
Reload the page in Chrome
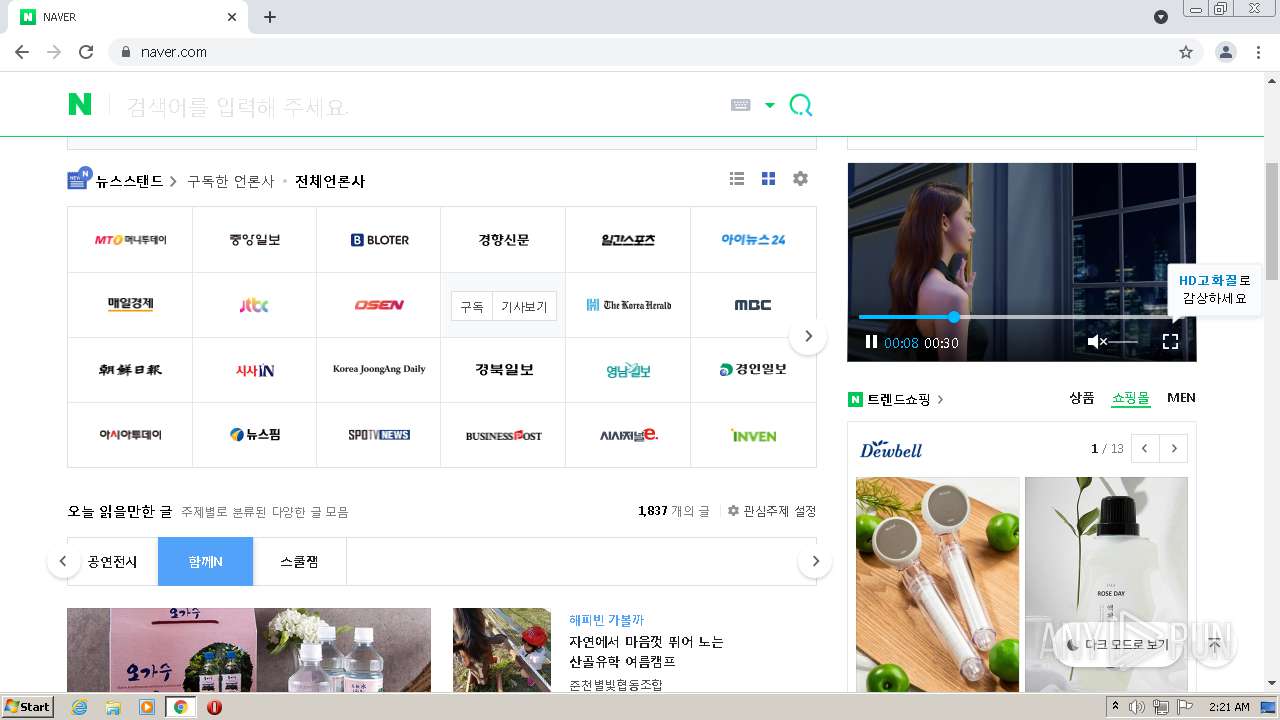point(86,52)
